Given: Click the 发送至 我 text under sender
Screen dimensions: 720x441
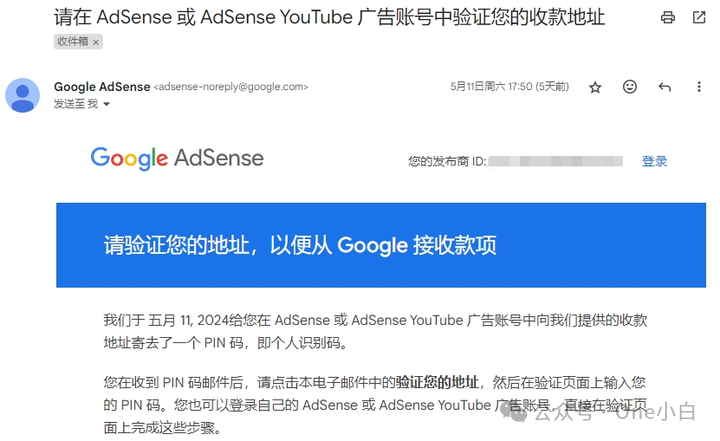Looking at the screenshot, I should 76,104.
